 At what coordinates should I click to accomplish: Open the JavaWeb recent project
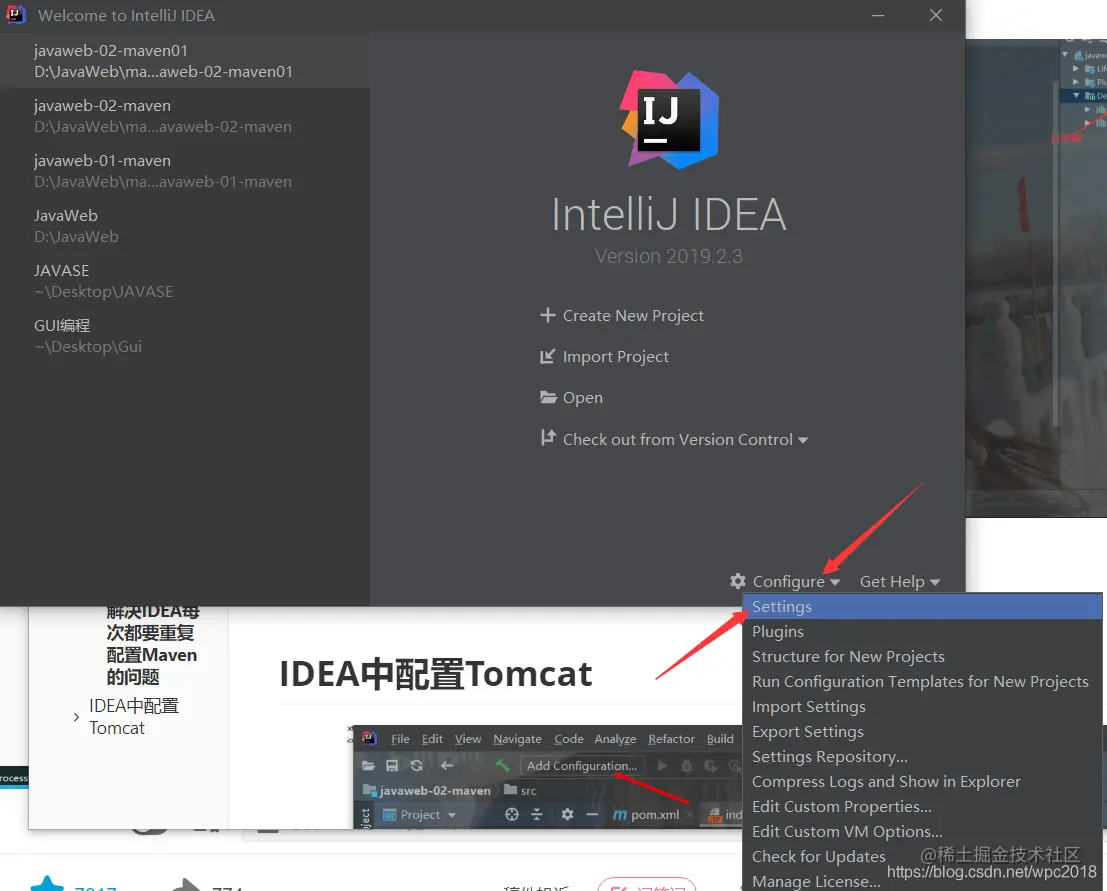pyautogui.click(x=184, y=226)
